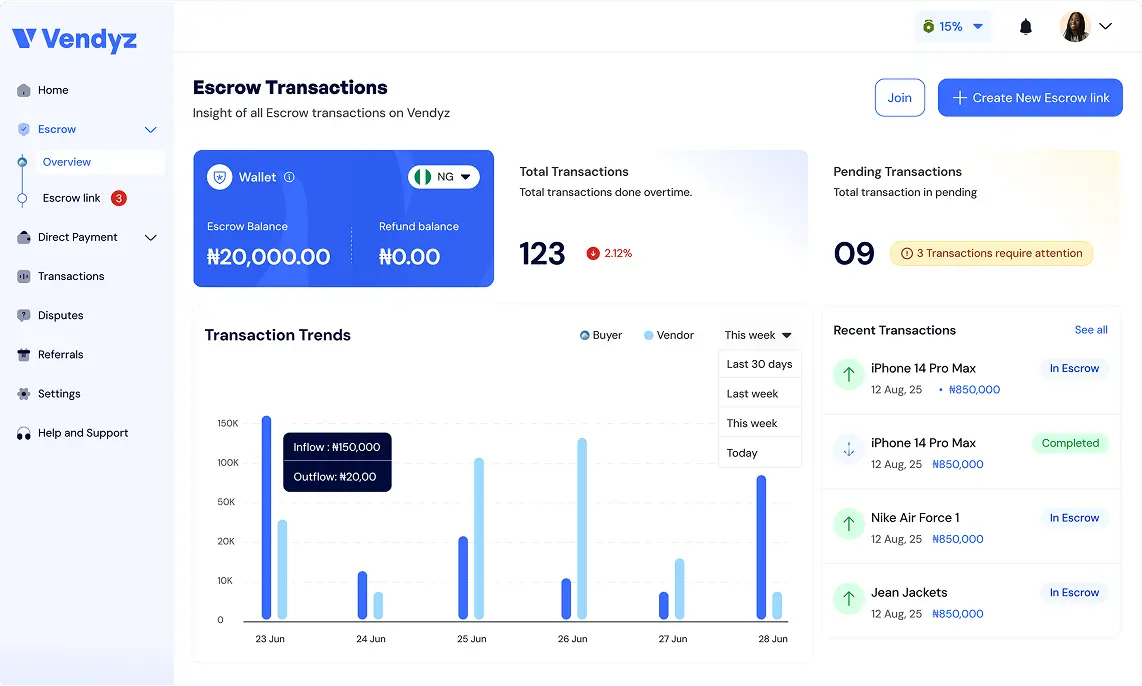Open the Escrow link sidebar item
Image resolution: width=1142 pixels, height=686 pixels.
(71, 198)
